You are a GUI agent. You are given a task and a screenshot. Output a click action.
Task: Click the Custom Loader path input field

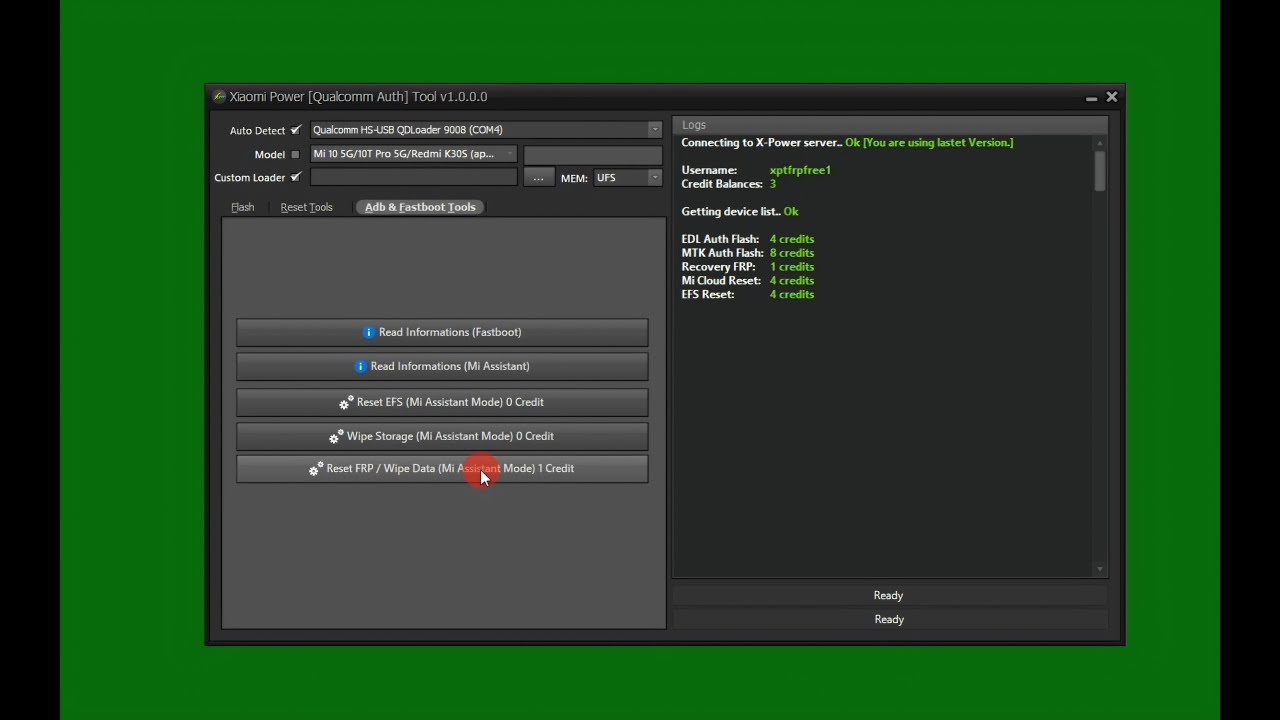tap(414, 177)
